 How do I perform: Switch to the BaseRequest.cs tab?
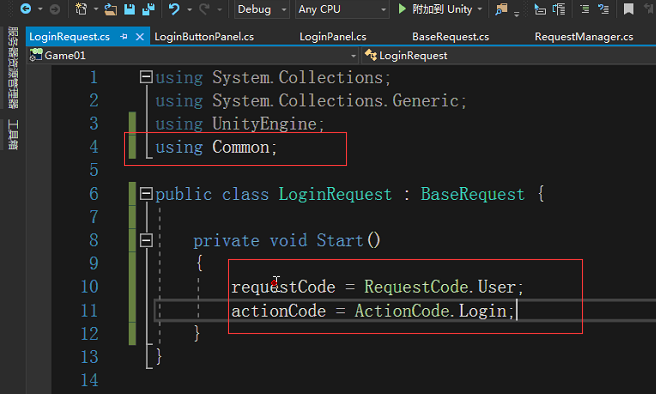pos(451,37)
